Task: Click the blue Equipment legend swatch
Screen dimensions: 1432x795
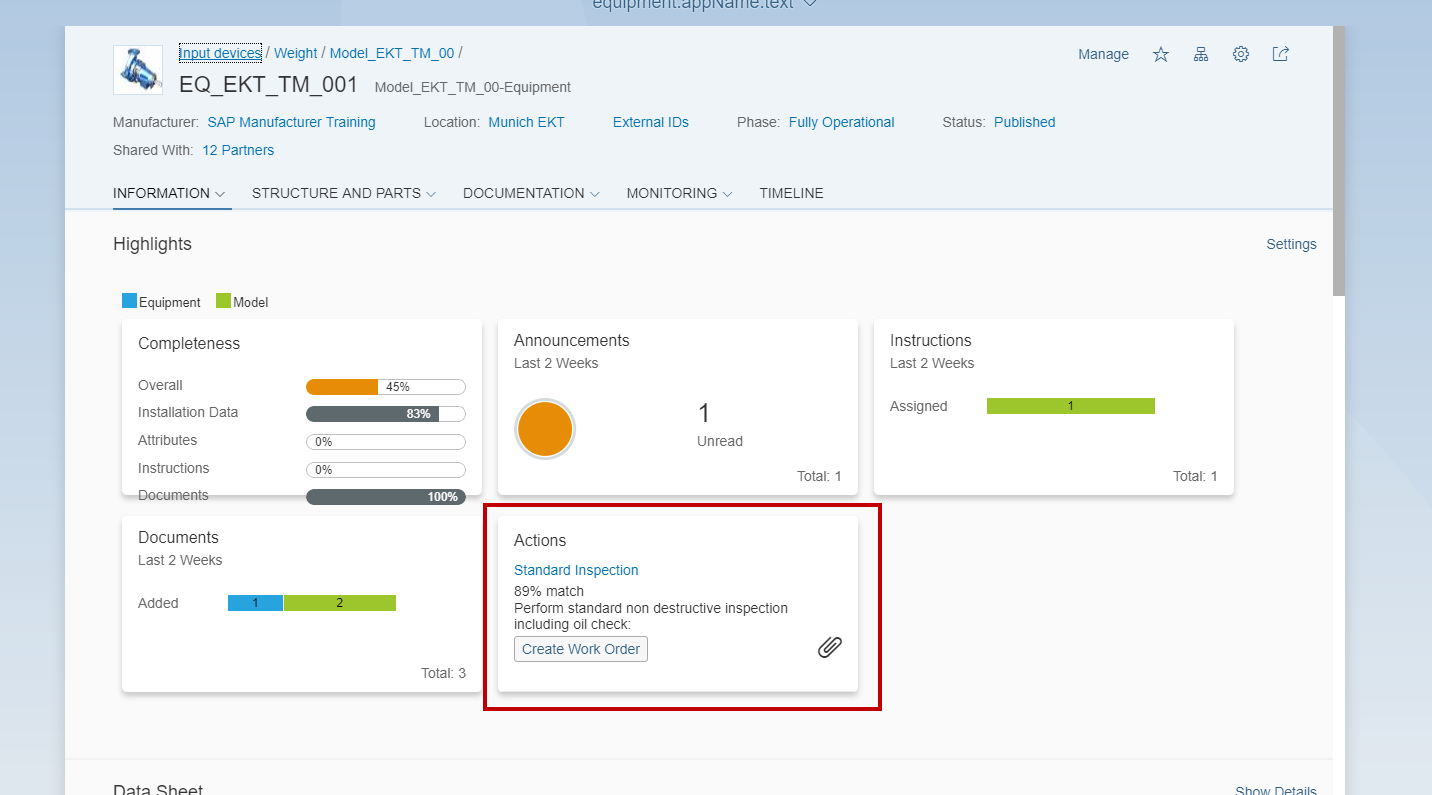Action: point(129,301)
